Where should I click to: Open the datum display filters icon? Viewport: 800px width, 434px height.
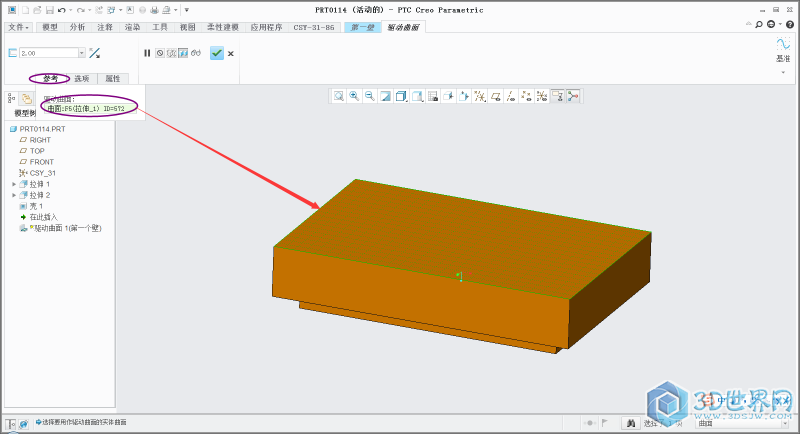[x=480, y=96]
